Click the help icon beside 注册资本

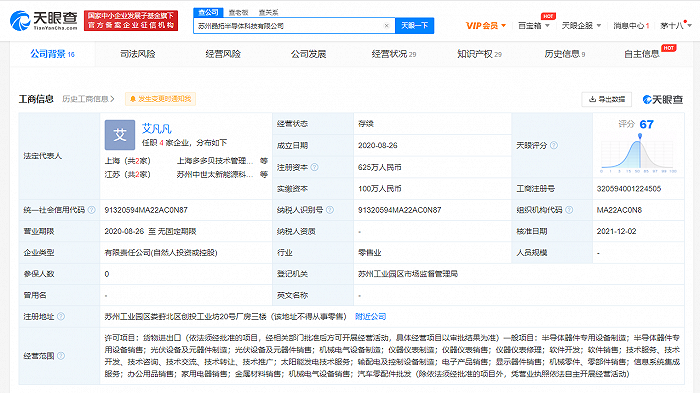[x=314, y=167]
